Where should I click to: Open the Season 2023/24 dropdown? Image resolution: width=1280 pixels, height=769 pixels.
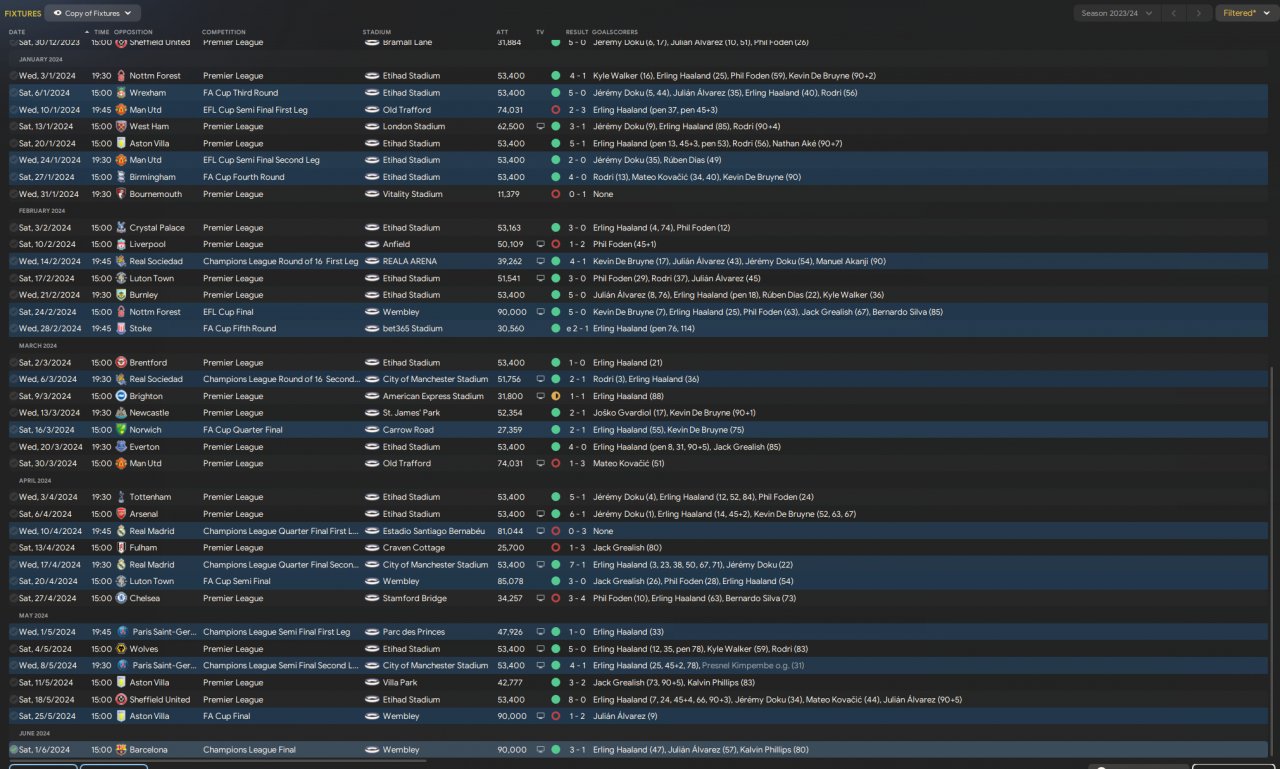pyautogui.click(x=1117, y=13)
